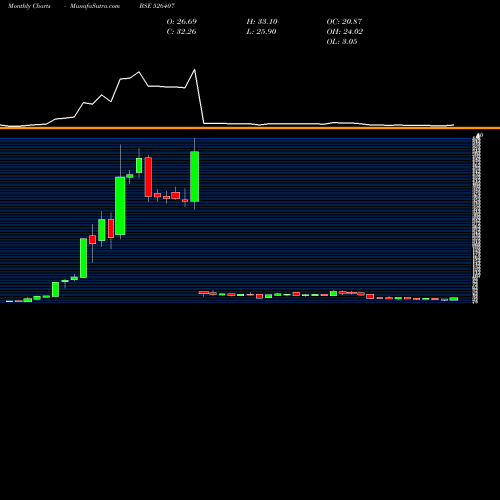Viewport: 500px width, 500px height.
Task: Click the 'OL: 3.05' value
Action: 342,41
